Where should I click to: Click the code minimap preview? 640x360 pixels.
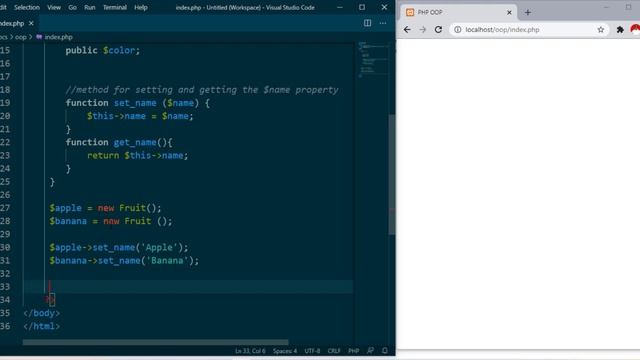pos(373,59)
